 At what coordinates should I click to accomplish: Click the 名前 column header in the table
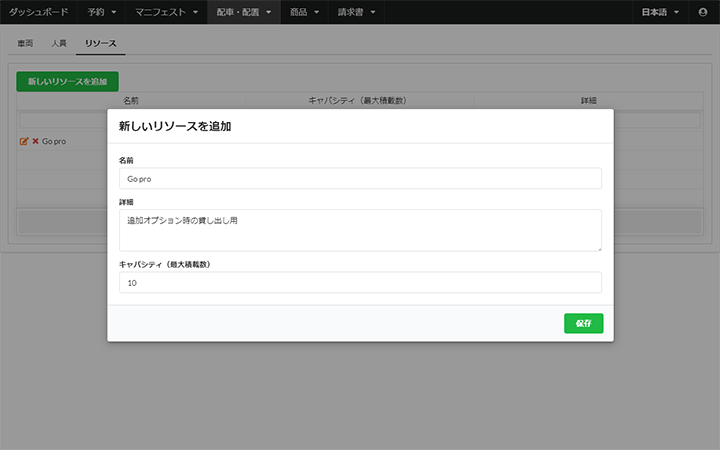(x=131, y=100)
